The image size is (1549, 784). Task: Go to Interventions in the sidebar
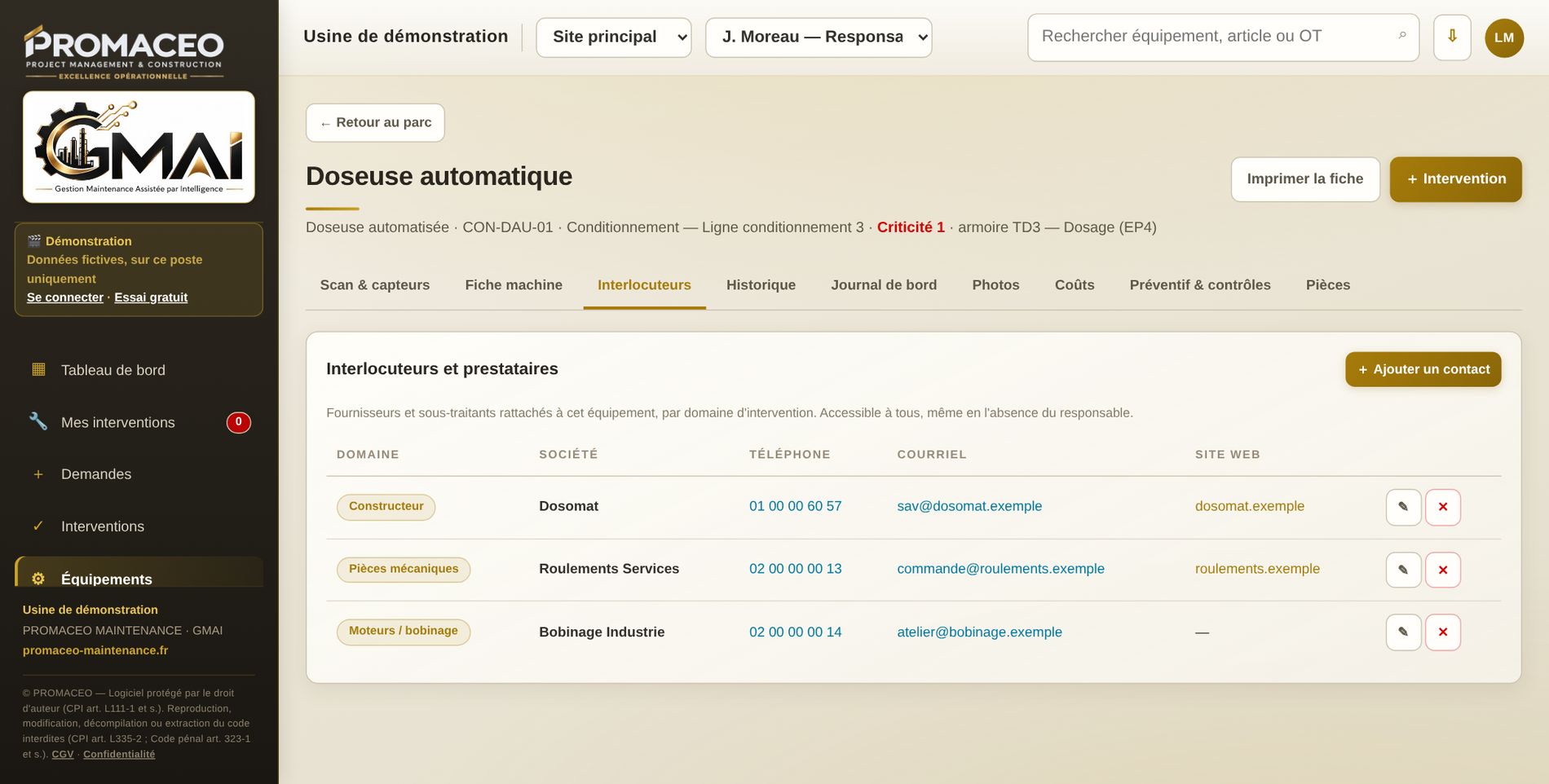point(139,526)
